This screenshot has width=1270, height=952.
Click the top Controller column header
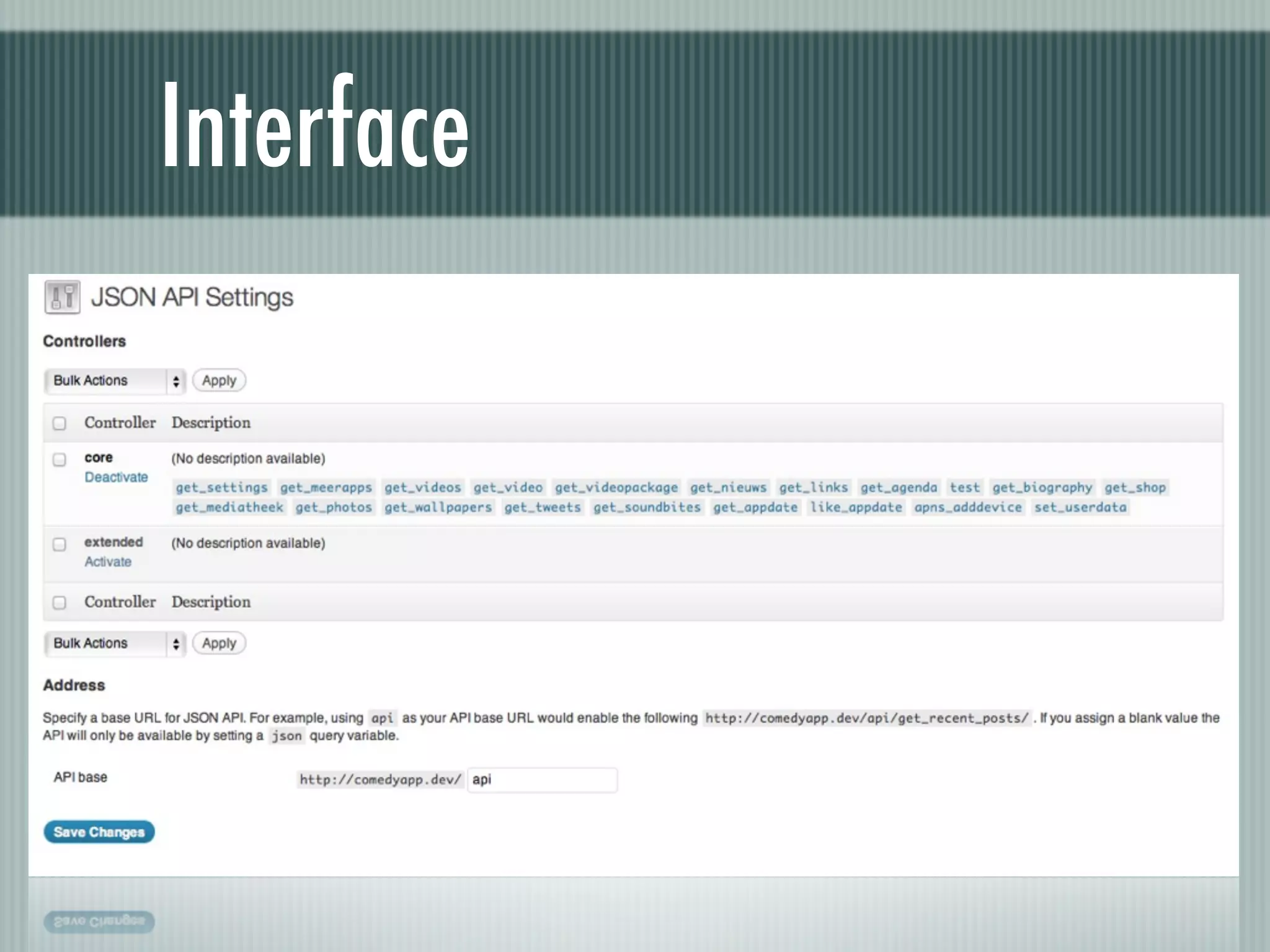coord(120,423)
